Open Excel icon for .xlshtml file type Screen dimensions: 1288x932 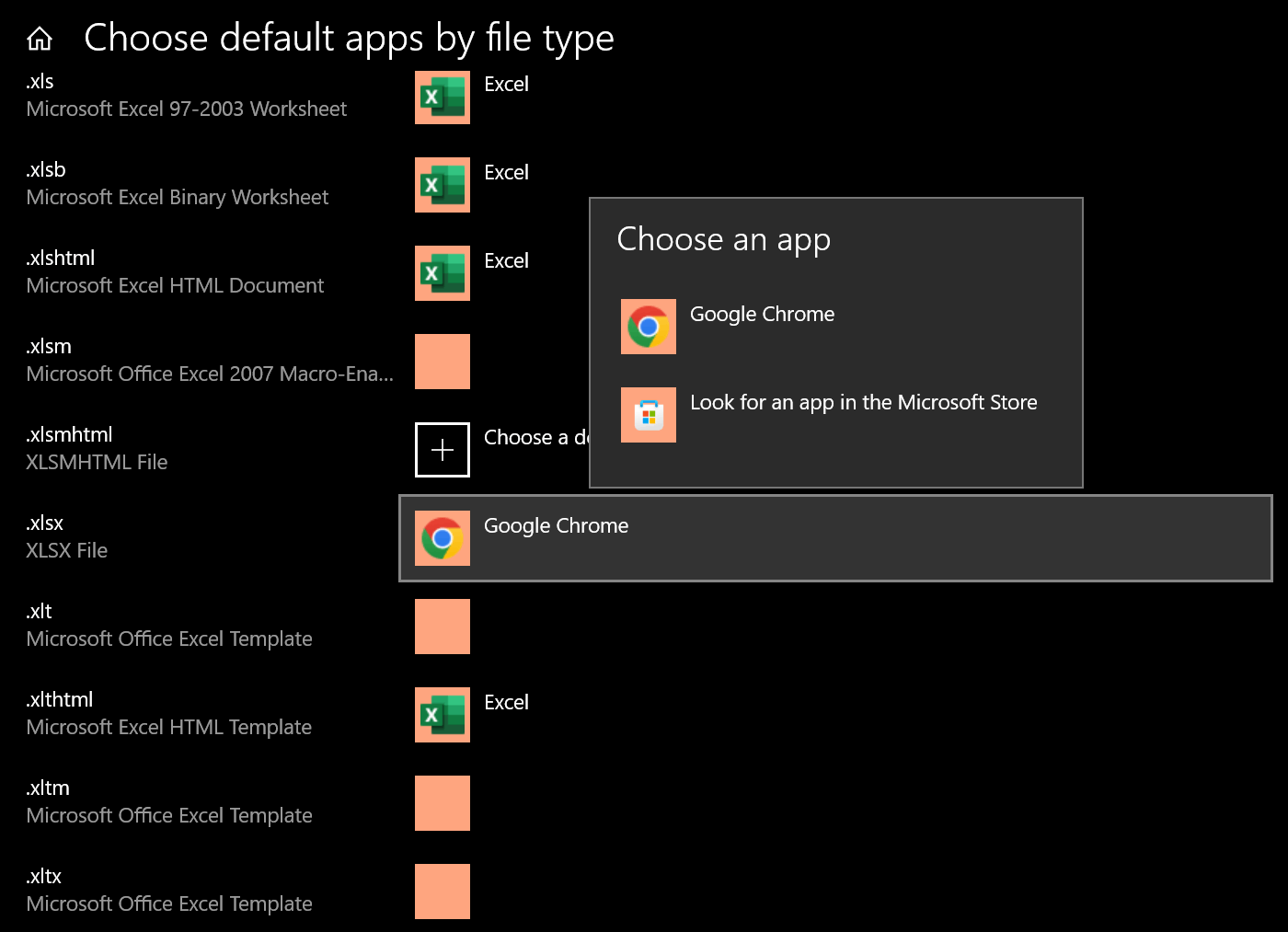[443, 273]
